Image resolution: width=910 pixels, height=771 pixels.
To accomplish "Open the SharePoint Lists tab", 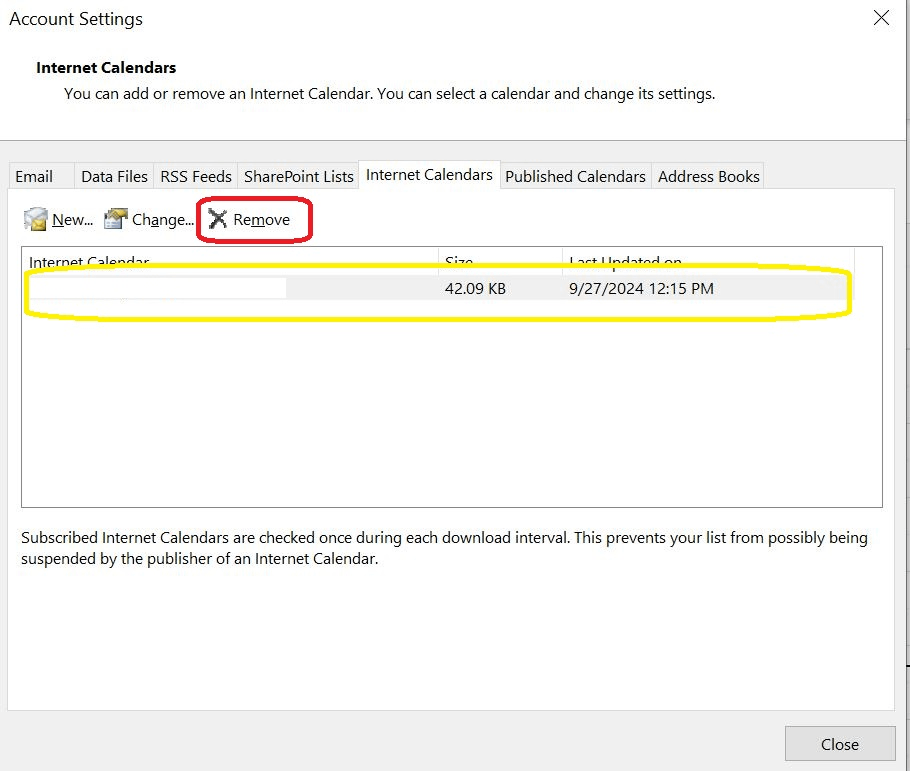I will tap(297, 175).
